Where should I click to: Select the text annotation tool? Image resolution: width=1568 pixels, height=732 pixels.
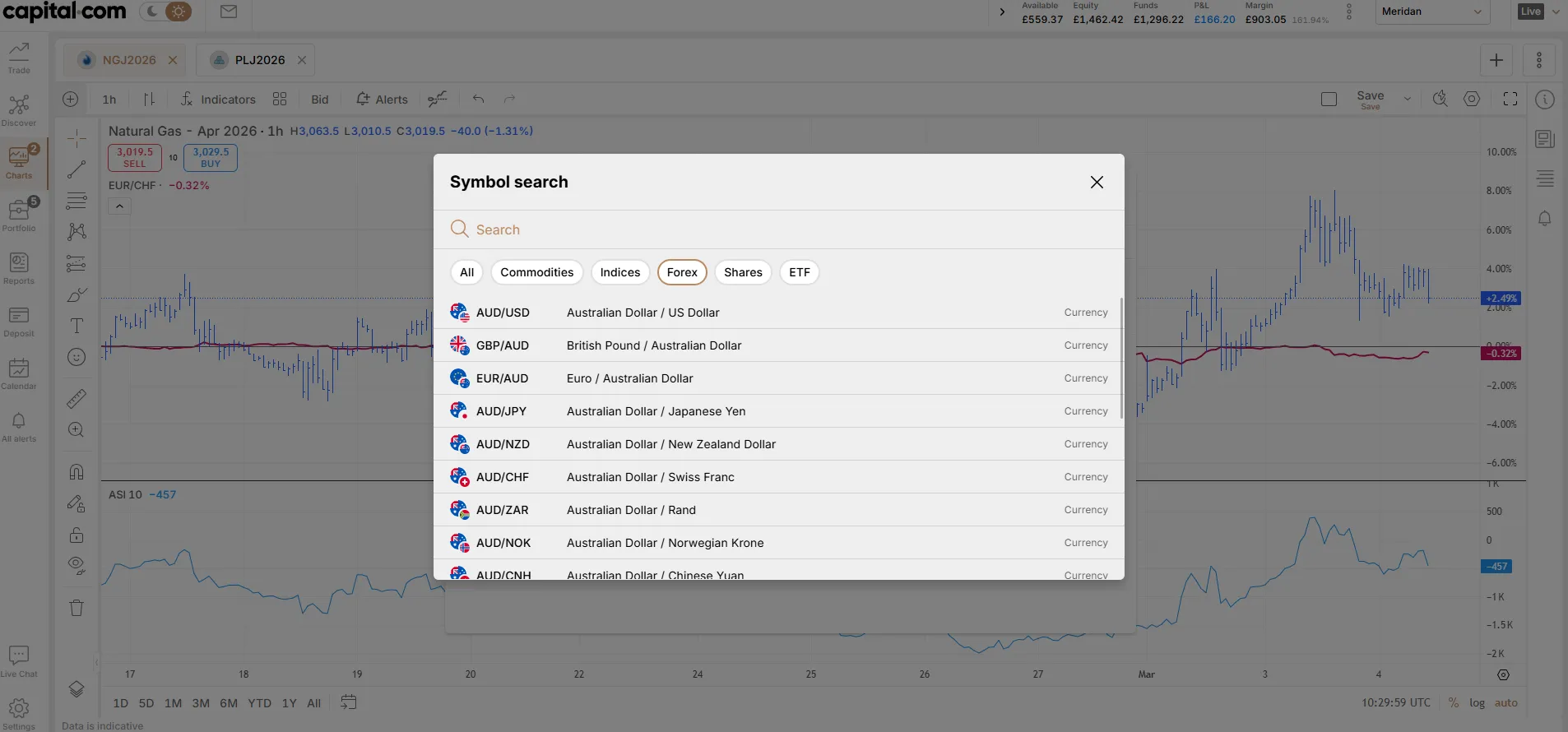pyautogui.click(x=77, y=326)
